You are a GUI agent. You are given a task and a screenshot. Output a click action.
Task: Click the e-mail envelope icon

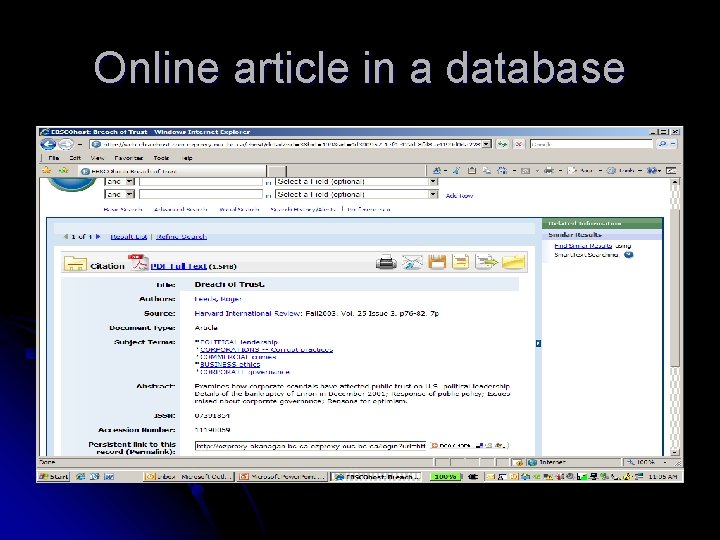pos(412,263)
